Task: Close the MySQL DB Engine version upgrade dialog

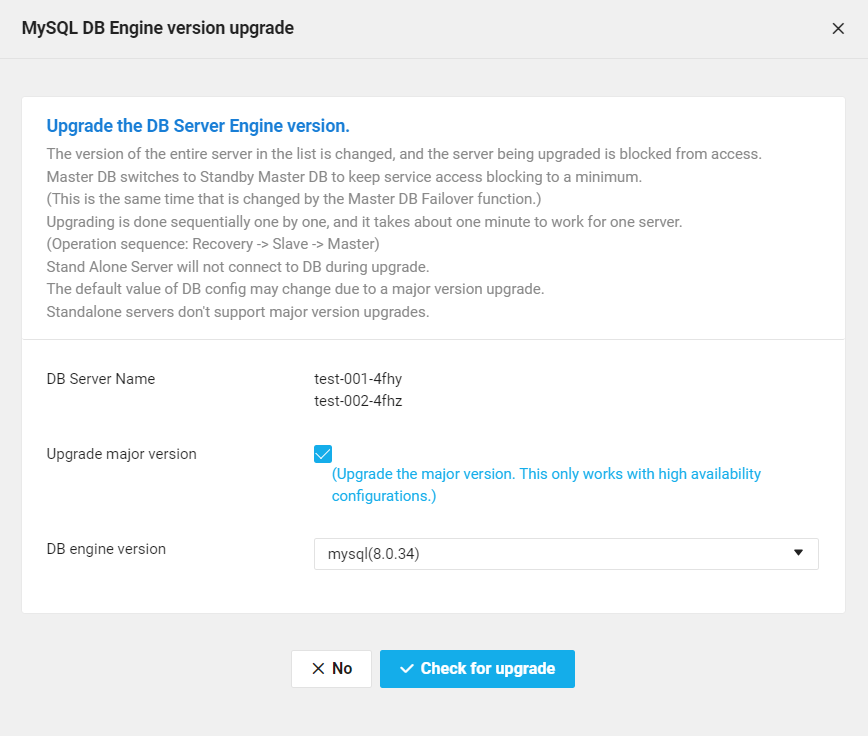Action: (838, 29)
